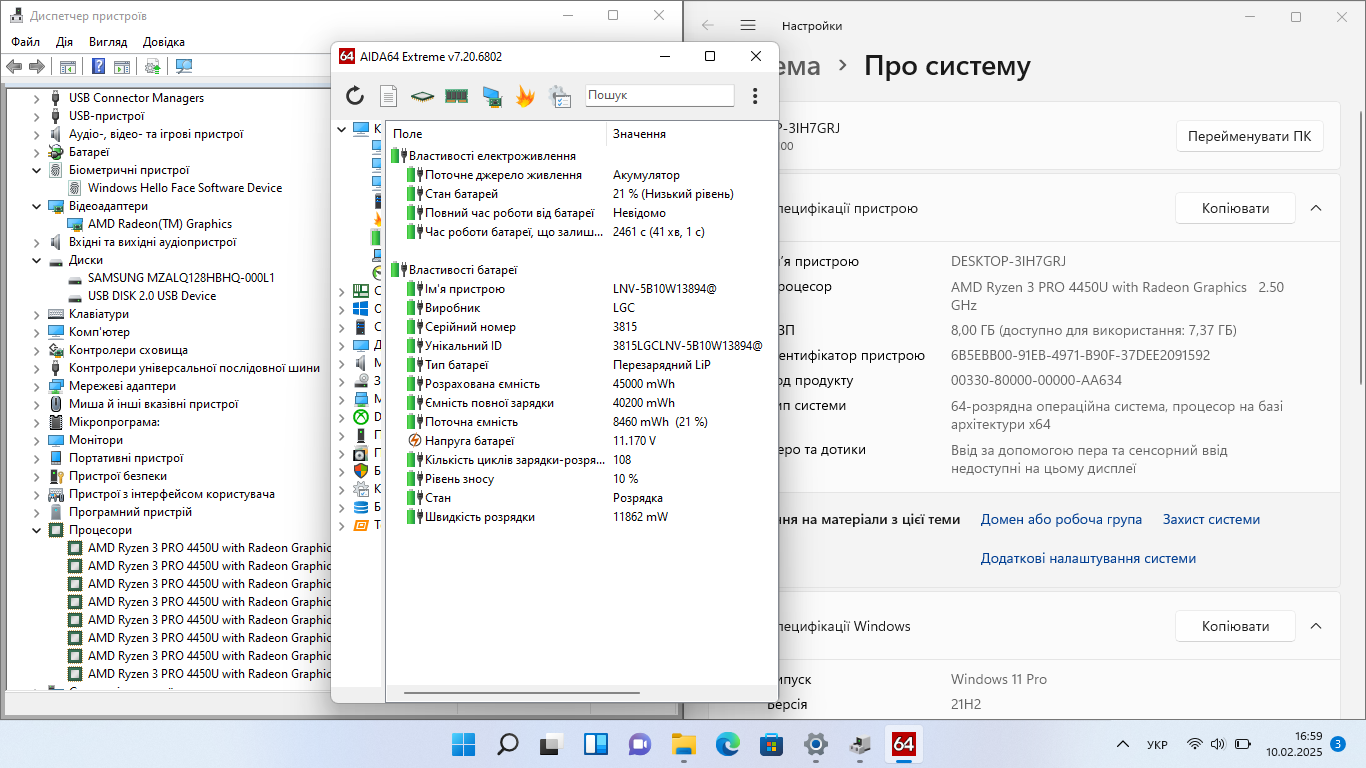
Task: Select the Xbox DirectX icon in AIDA64 tree
Action: (361, 417)
